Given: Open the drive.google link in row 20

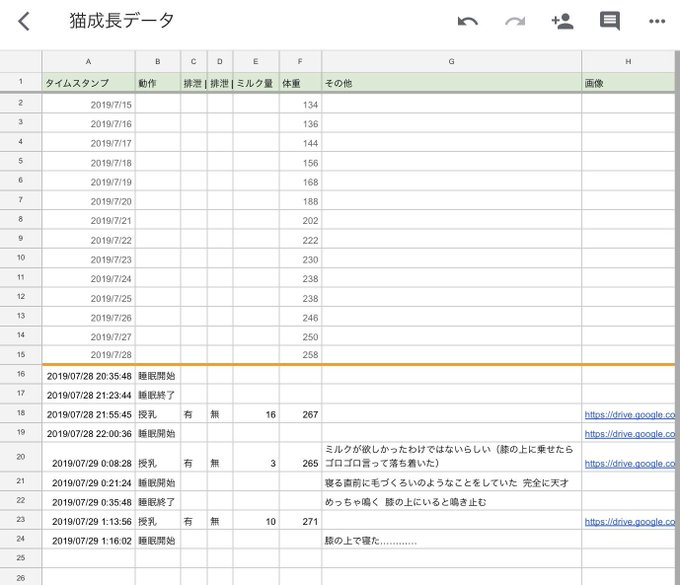Looking at the screenshot, I should [629, 464].
